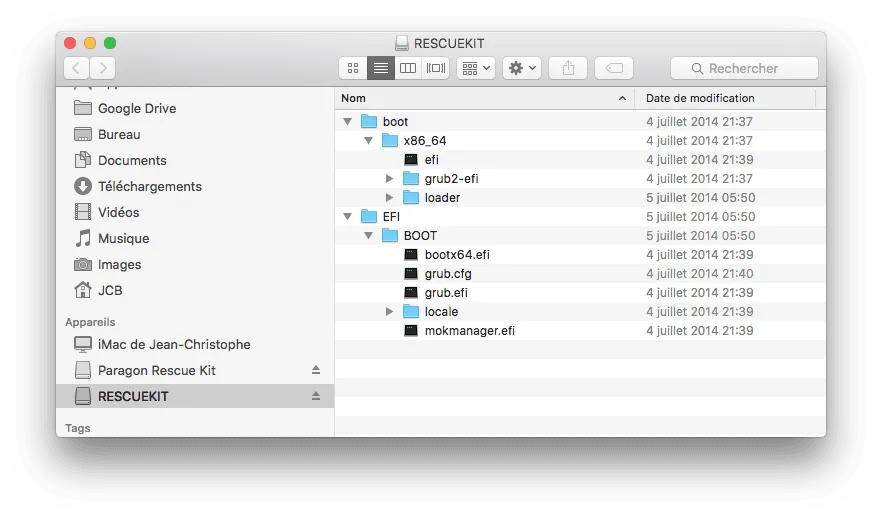
Task: Eject the Paragon Rescue Kit volume
Action: [x=316, y=370]
